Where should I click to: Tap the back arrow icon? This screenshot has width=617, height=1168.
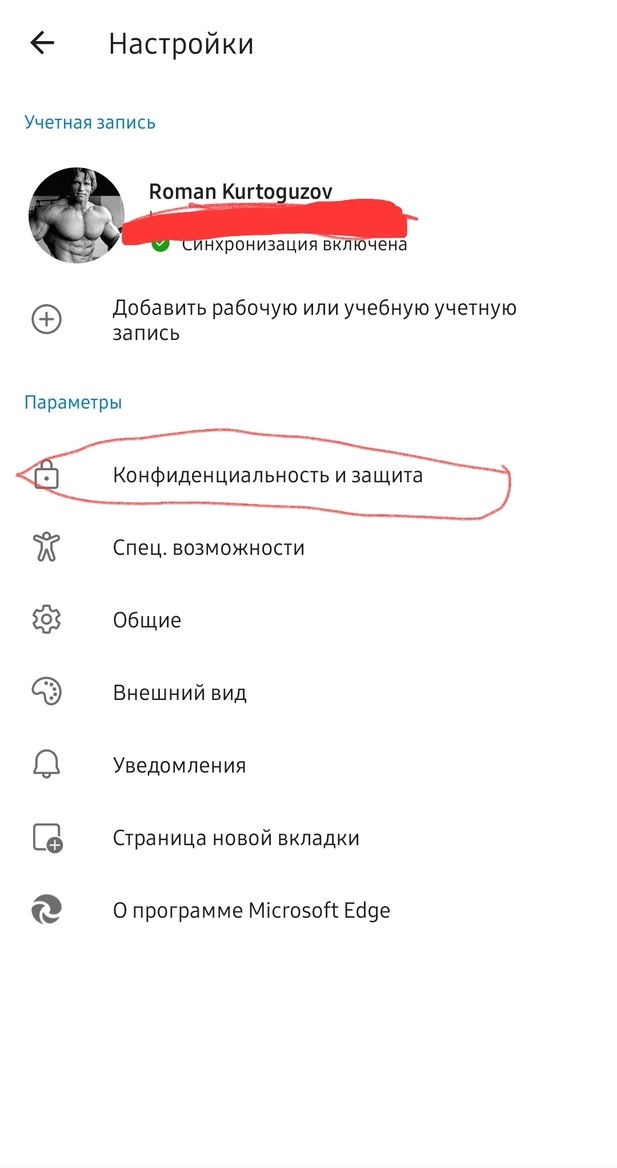42,43
